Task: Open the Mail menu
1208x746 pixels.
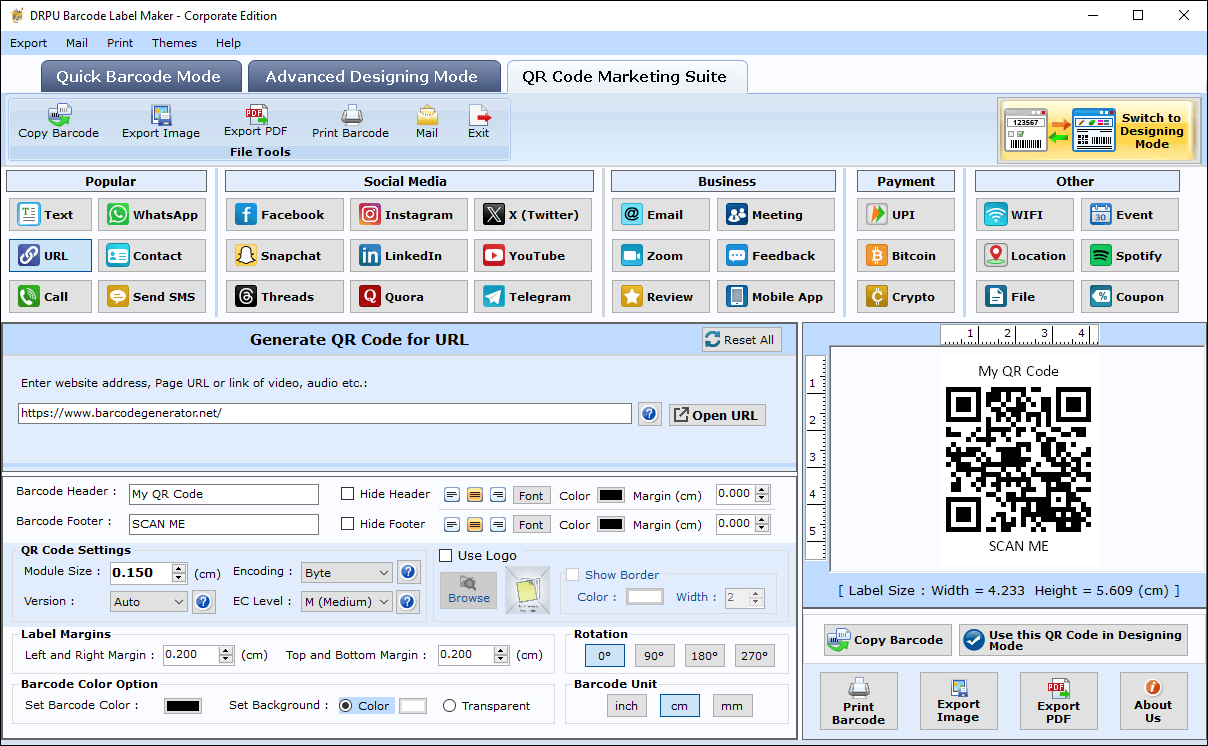Action: pyautogui.click(x=77, y=43)
